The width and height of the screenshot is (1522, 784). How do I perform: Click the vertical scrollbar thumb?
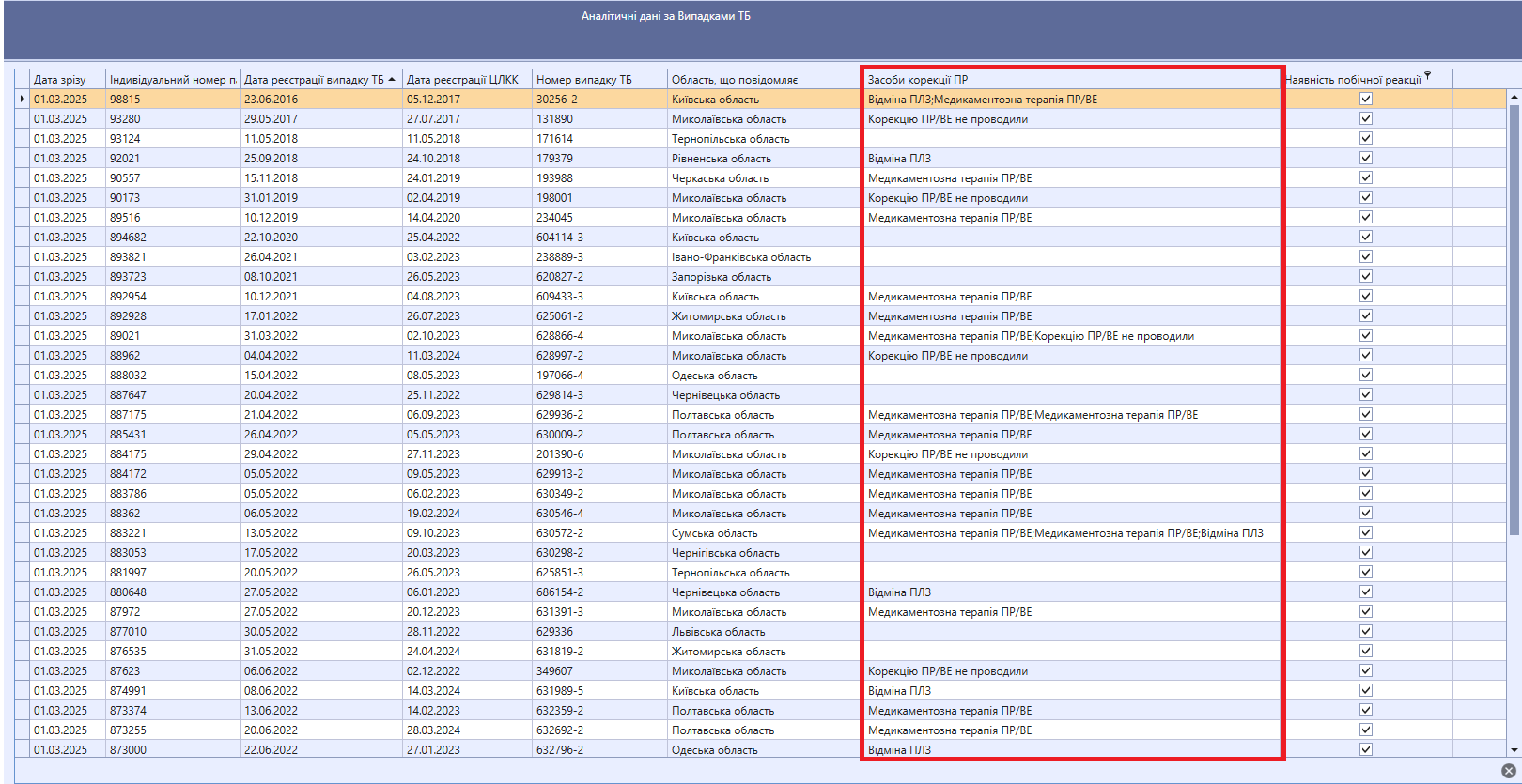point(1514,319)
